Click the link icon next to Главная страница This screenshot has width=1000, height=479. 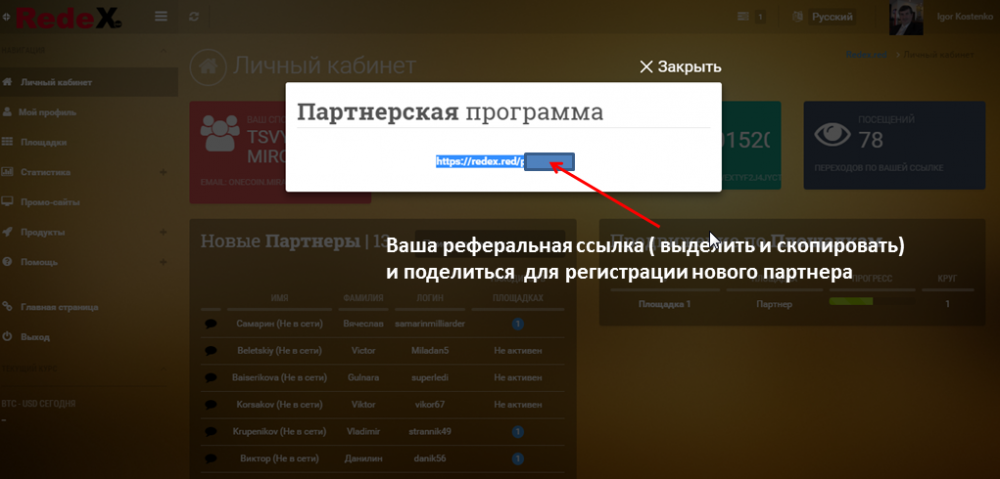pos(7,307)
